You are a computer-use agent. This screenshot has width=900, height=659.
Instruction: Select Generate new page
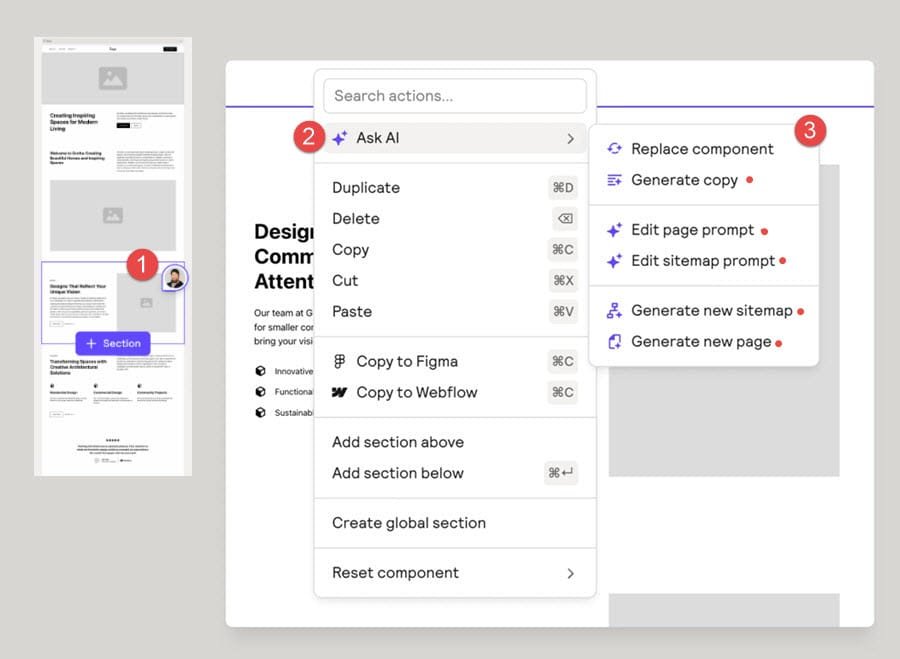click(703, 342)
